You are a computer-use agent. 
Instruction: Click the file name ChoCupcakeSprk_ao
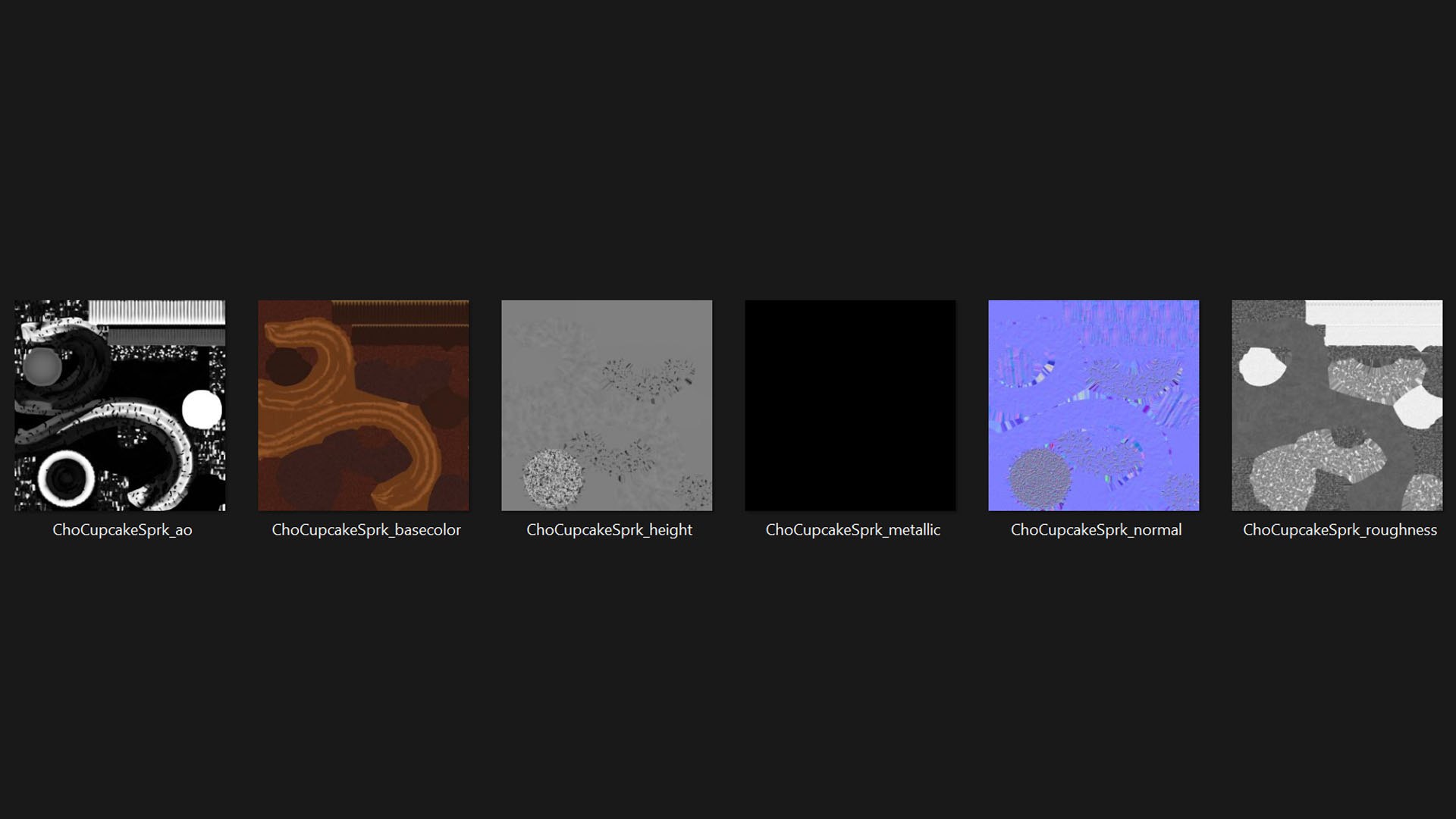(x=122, y=530)
